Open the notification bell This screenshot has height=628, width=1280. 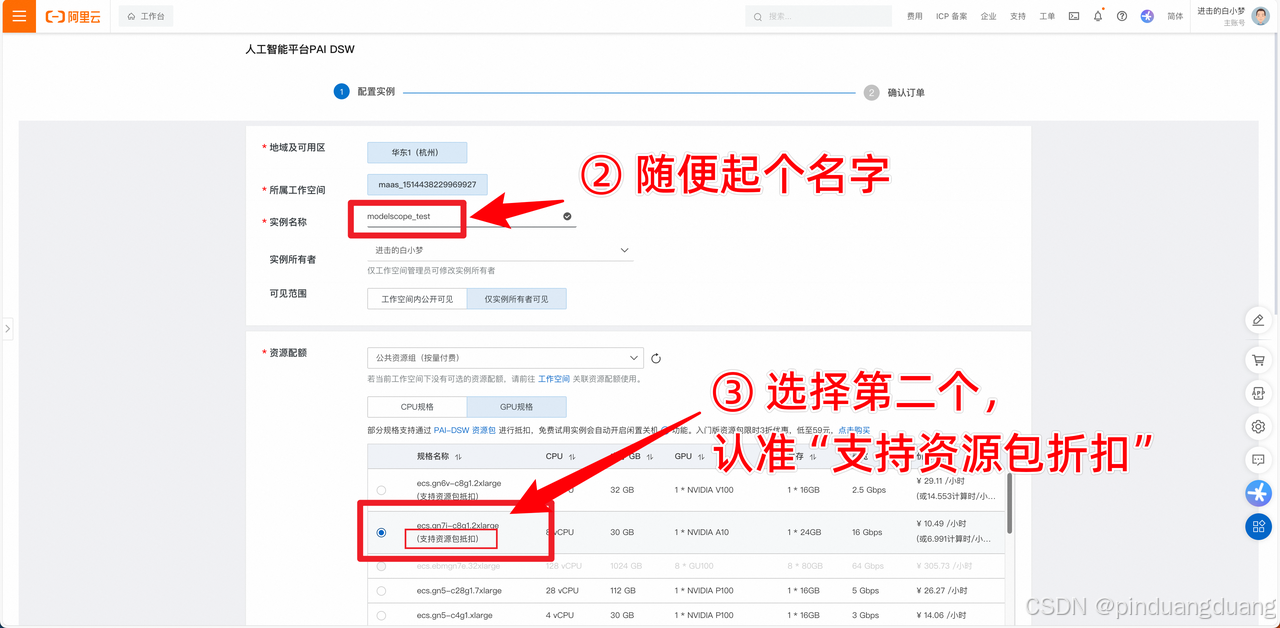(1098, 16)
